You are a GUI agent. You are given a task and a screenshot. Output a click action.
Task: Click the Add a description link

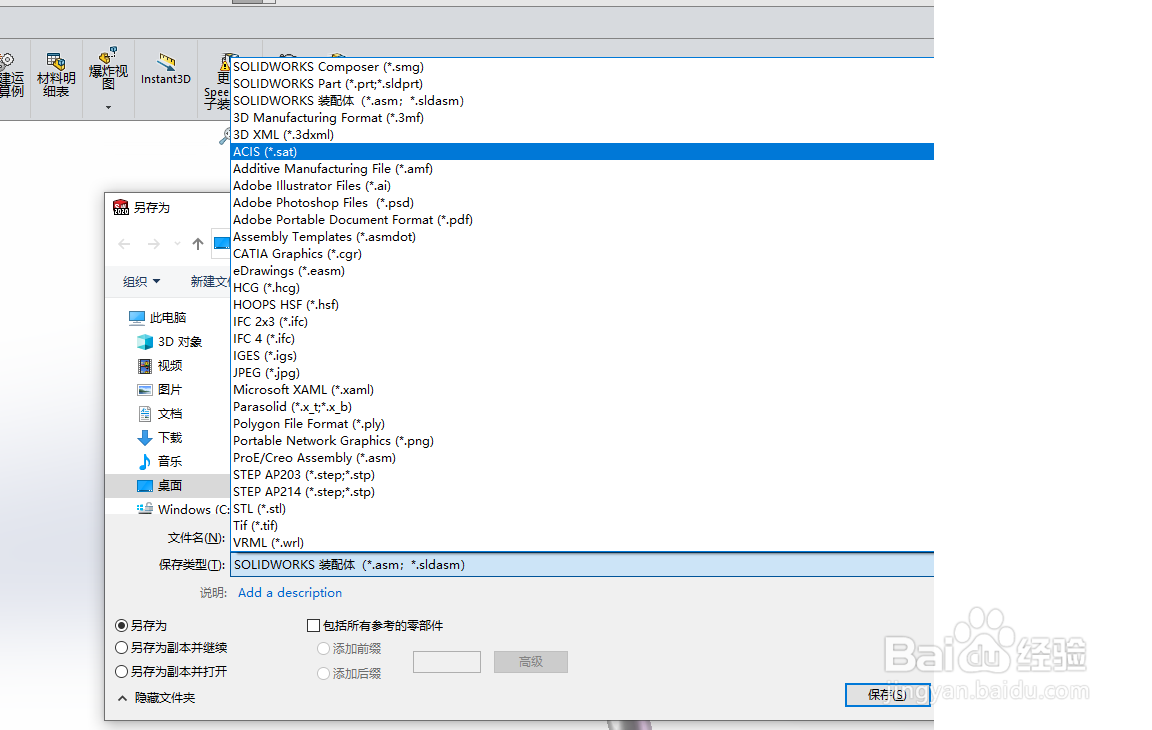(289, 593)
